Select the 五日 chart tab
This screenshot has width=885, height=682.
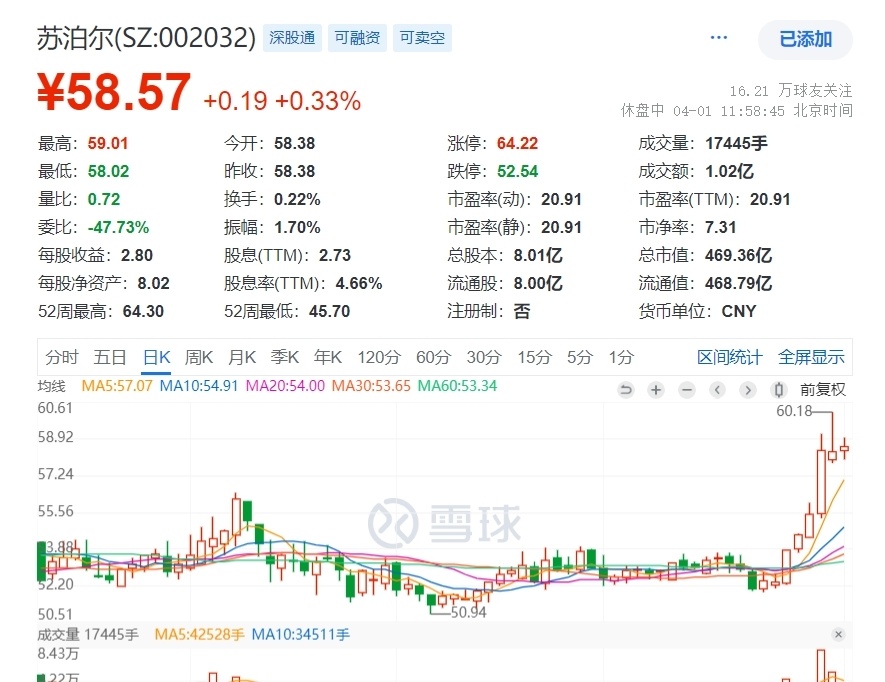pos(110,357)
